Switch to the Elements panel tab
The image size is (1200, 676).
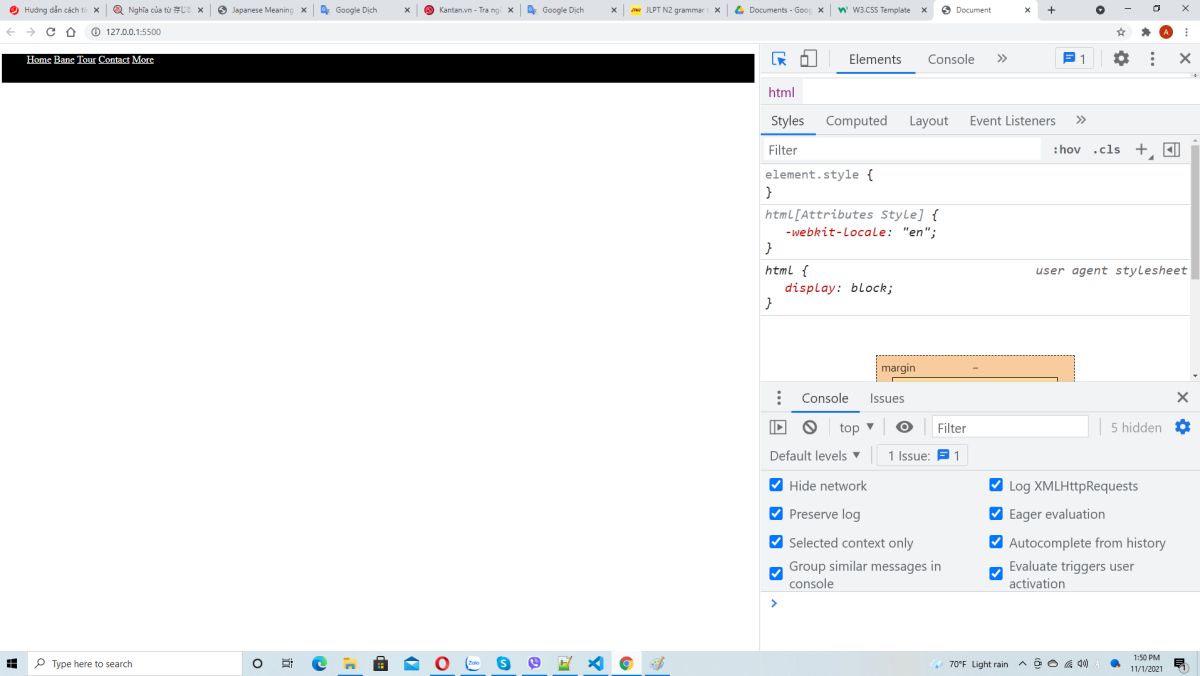coord(875,59)
